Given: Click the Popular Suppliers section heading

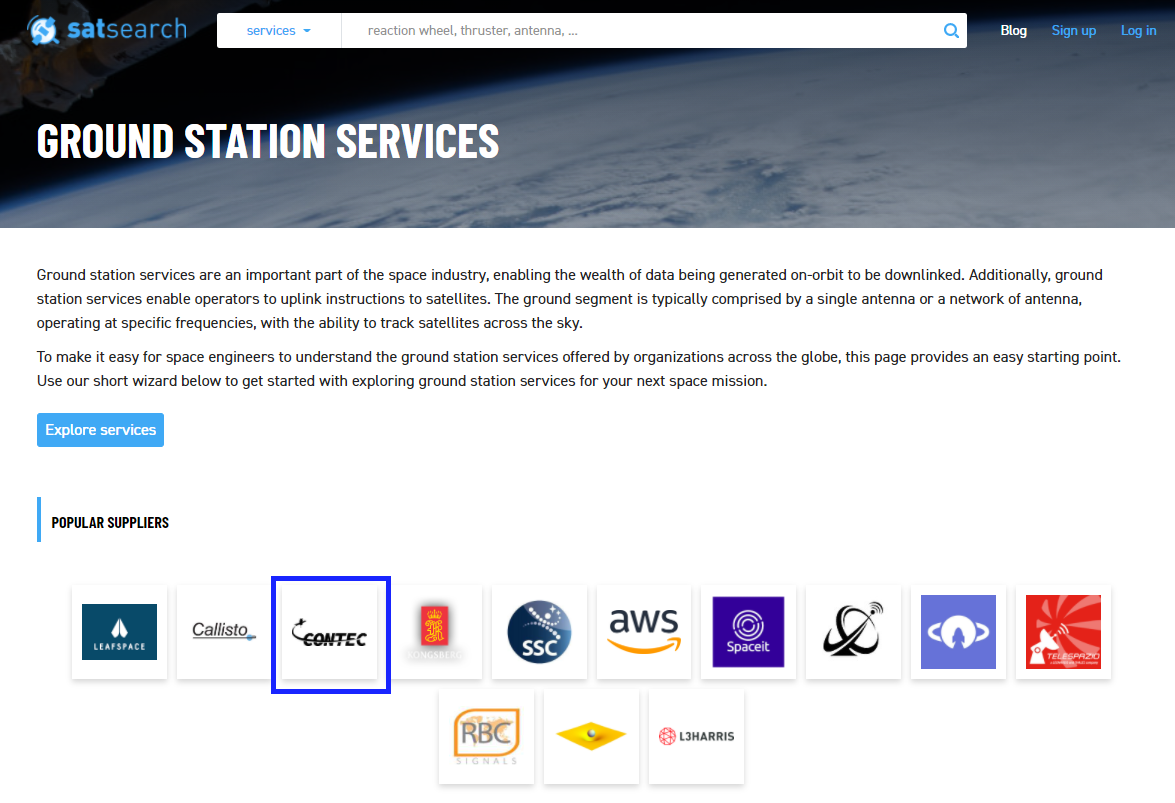Looking at the screenshot, I should 110,523.
